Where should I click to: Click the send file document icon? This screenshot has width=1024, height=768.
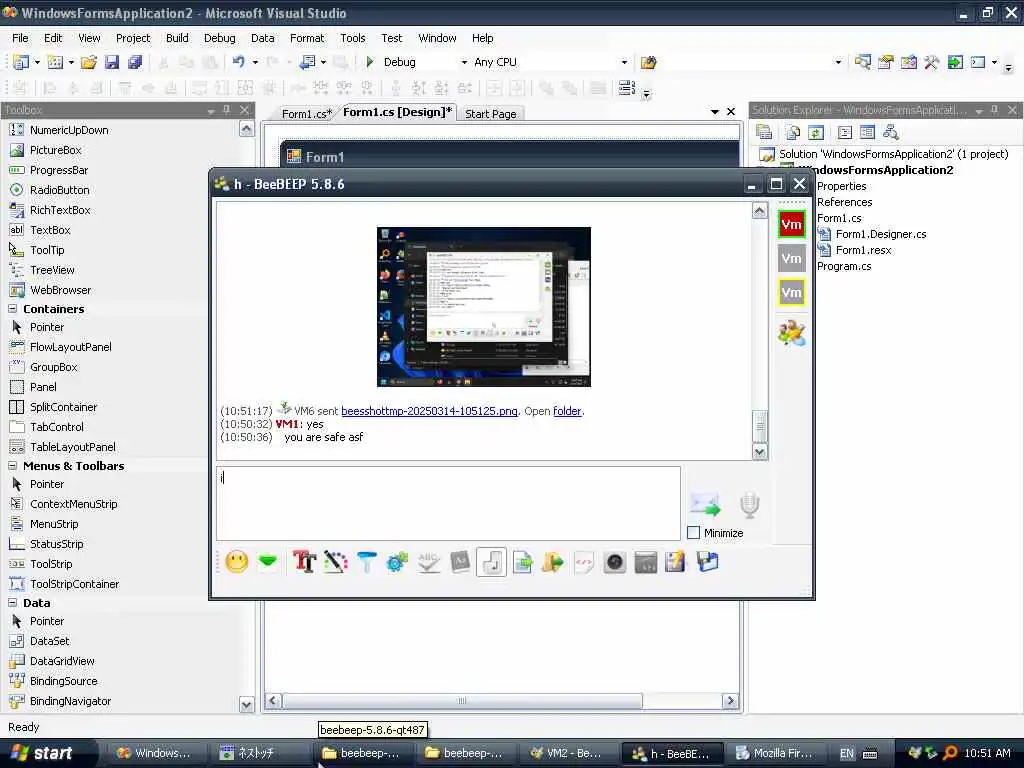(x=522, y=562)
